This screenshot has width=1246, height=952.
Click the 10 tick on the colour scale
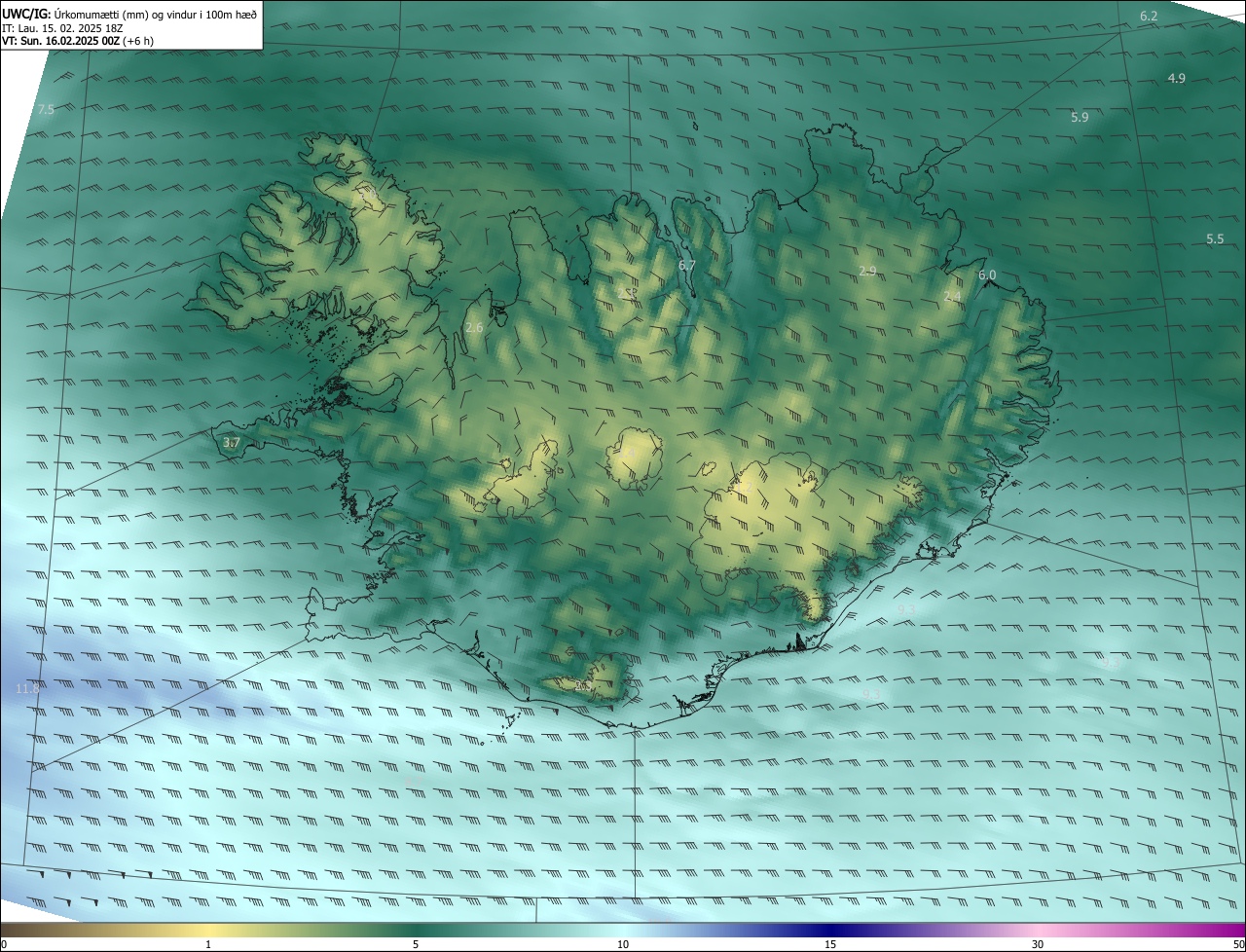pyautogui.click(x=623, y=944)
